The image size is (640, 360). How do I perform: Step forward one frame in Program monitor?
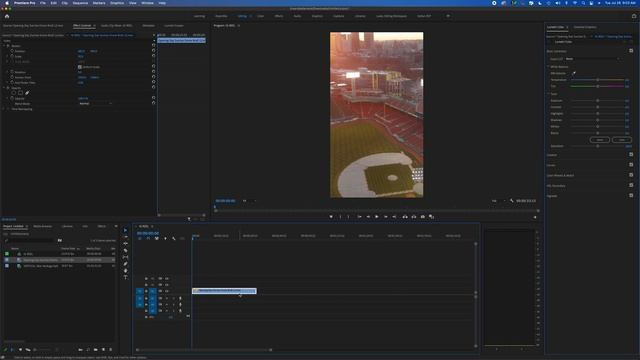pos(385,217)
